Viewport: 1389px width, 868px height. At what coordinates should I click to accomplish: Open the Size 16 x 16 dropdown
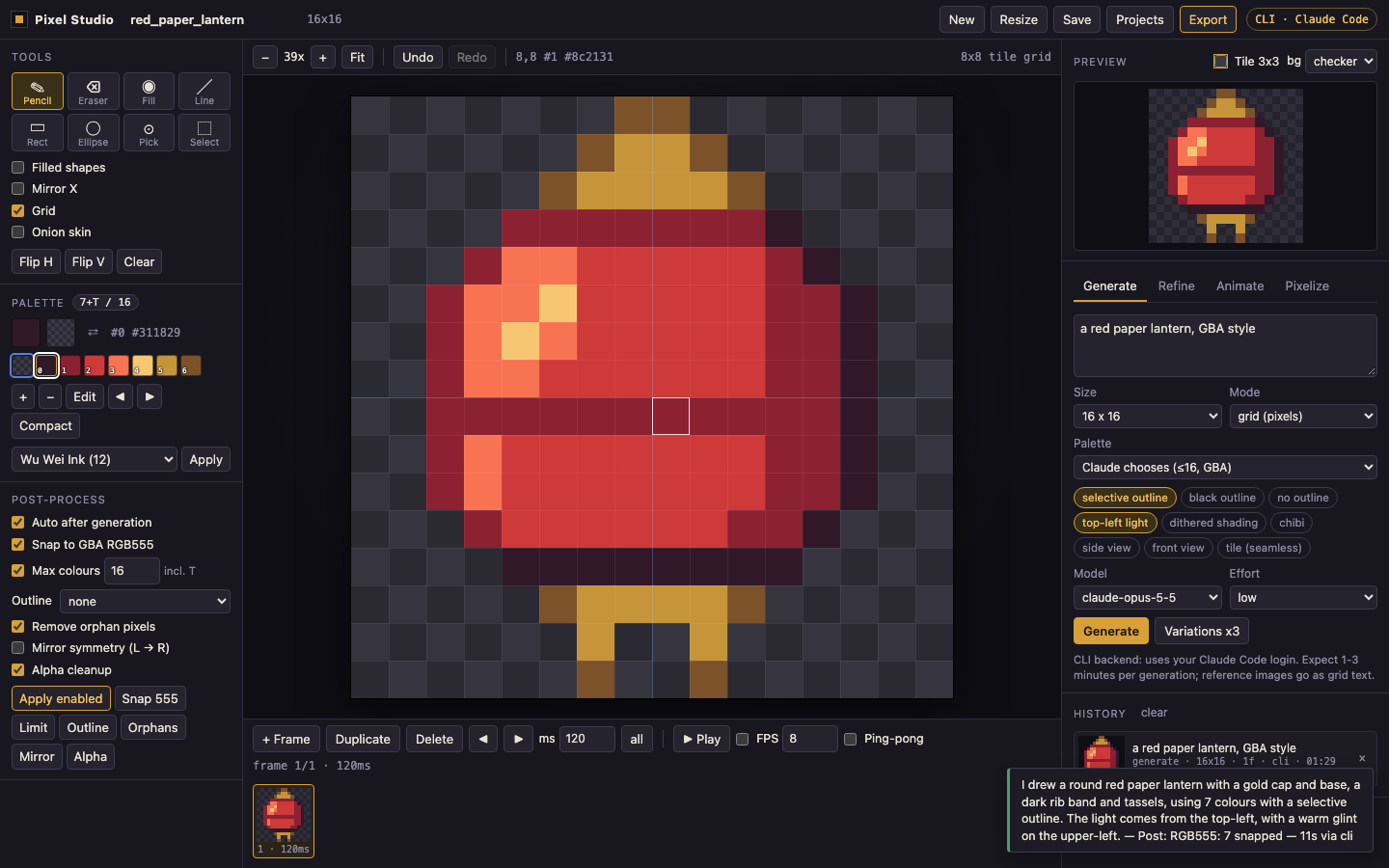[1148, 417]
